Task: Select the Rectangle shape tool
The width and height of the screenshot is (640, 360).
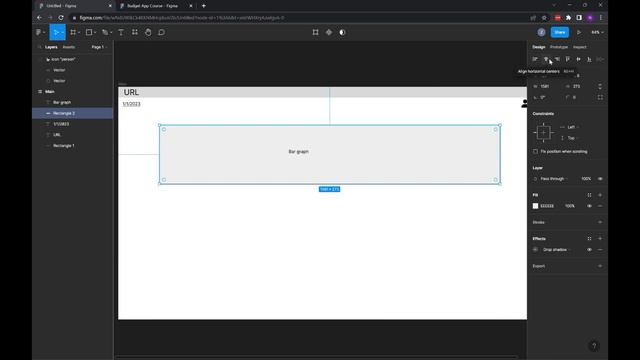Action: (89, 32)
